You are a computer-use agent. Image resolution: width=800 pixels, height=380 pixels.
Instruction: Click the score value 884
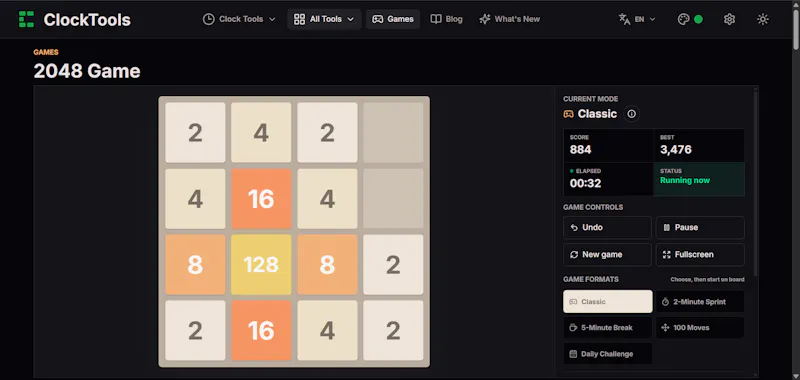[x=581, y=149]
